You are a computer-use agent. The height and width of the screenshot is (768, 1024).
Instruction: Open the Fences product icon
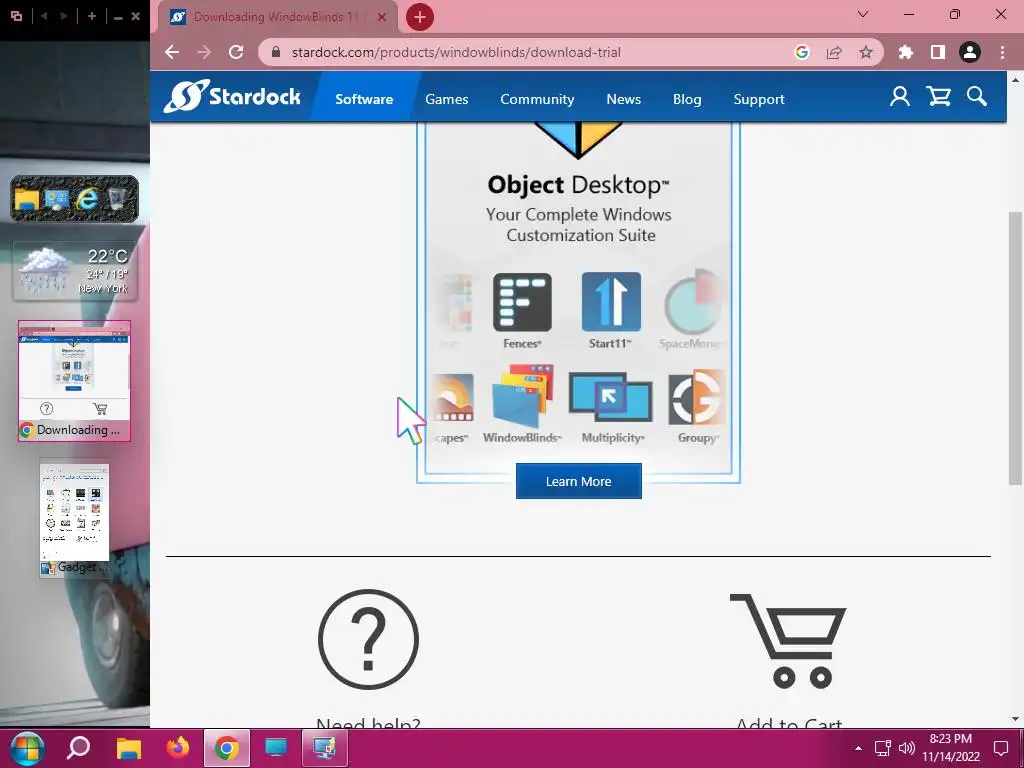coord(522,302)
